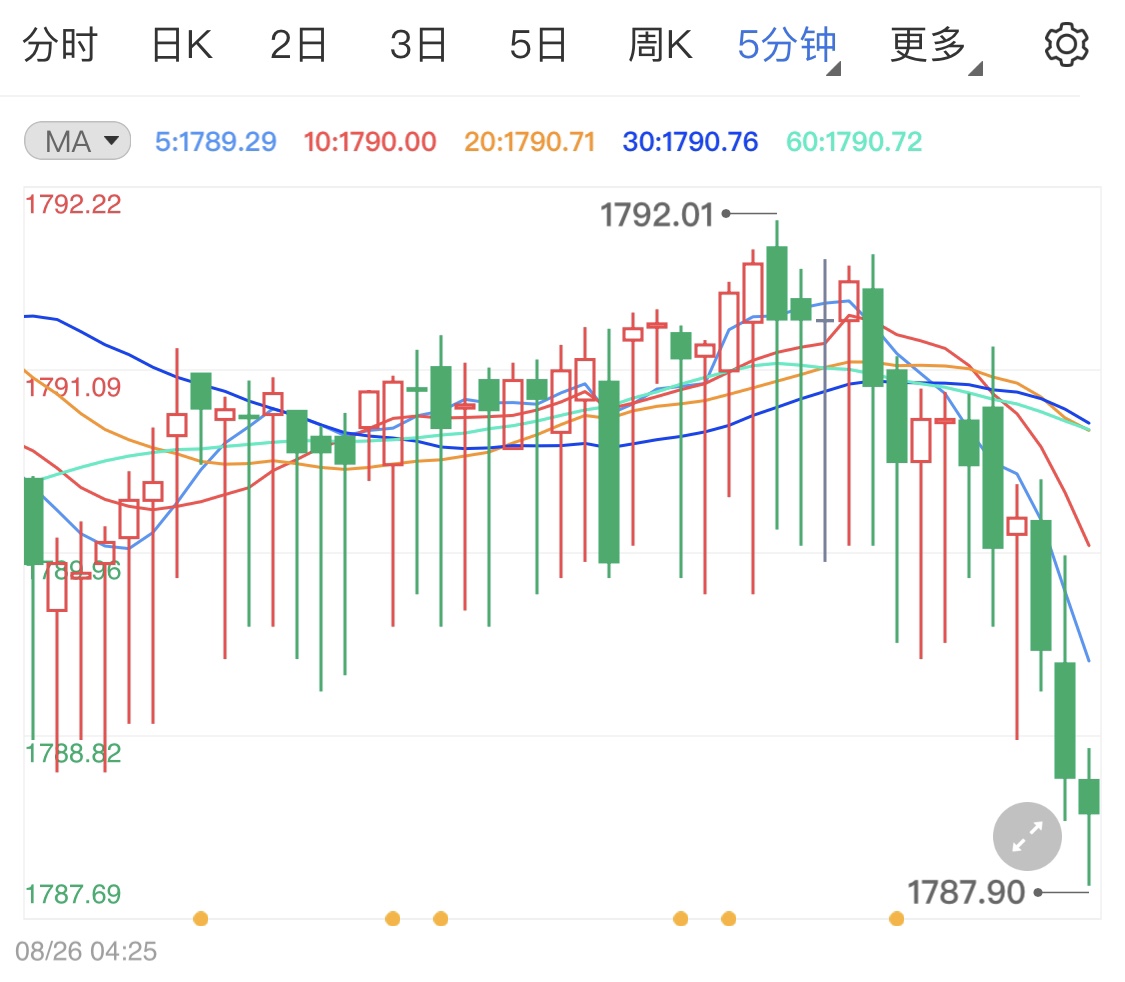
Task: Select the 3日 chart tab
Action: pos(418,44)
